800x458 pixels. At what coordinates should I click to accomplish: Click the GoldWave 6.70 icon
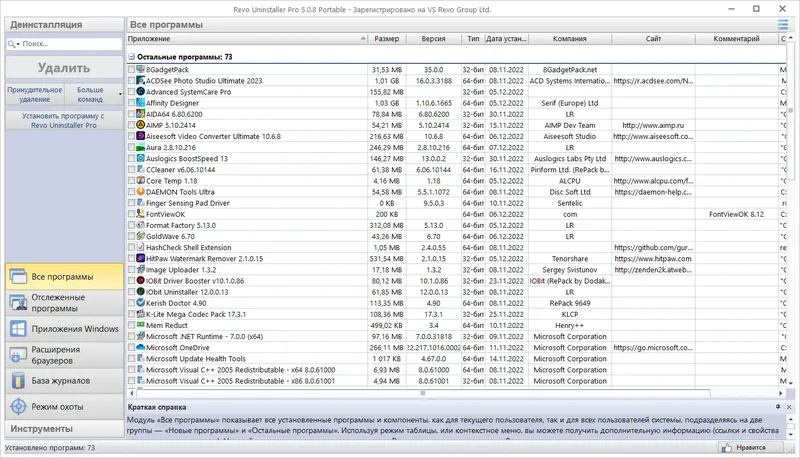[141, 236]
